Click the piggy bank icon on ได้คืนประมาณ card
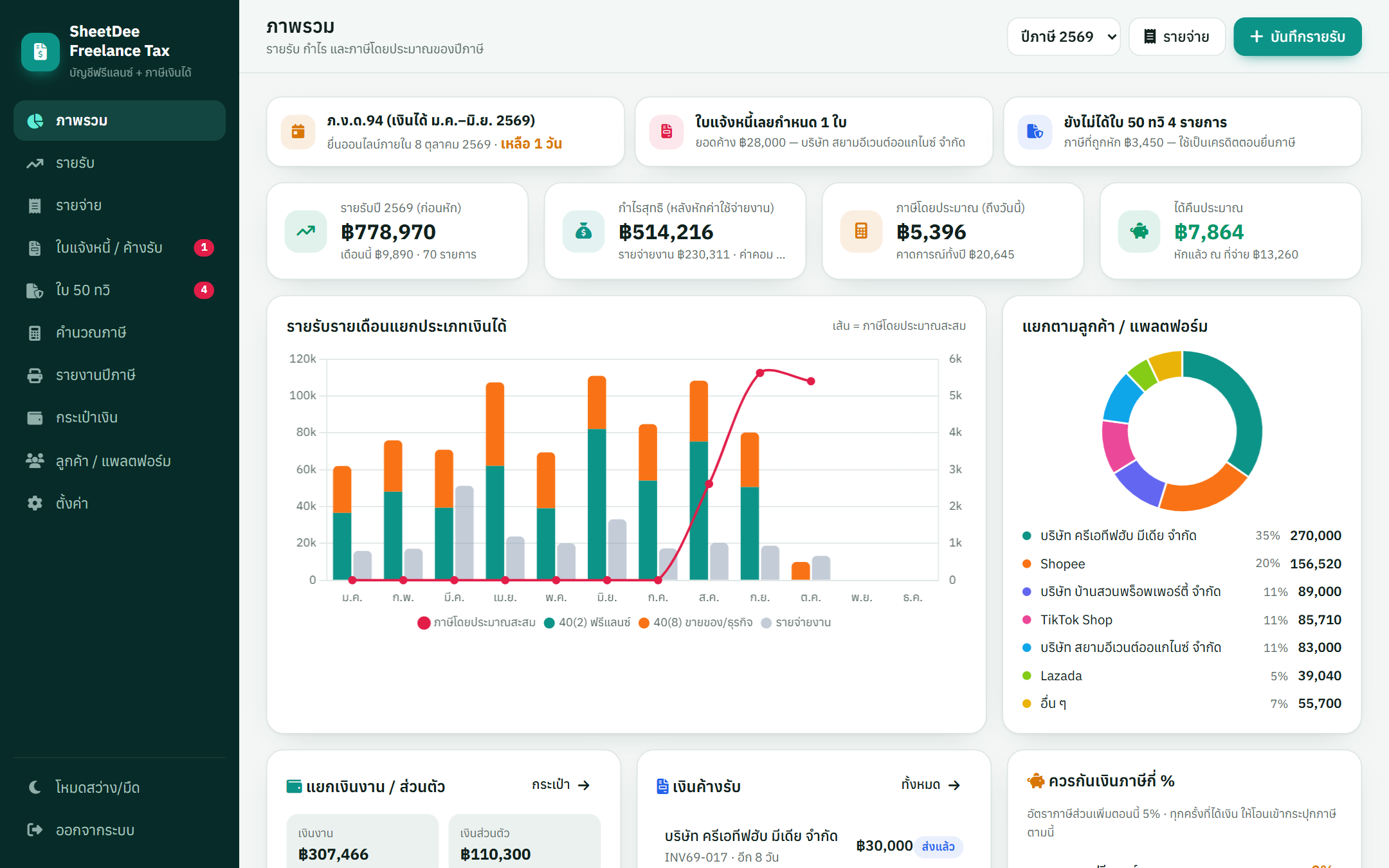Image resolution: width=1389 pixels, height=868 pixels. [x=1139, y=231]
